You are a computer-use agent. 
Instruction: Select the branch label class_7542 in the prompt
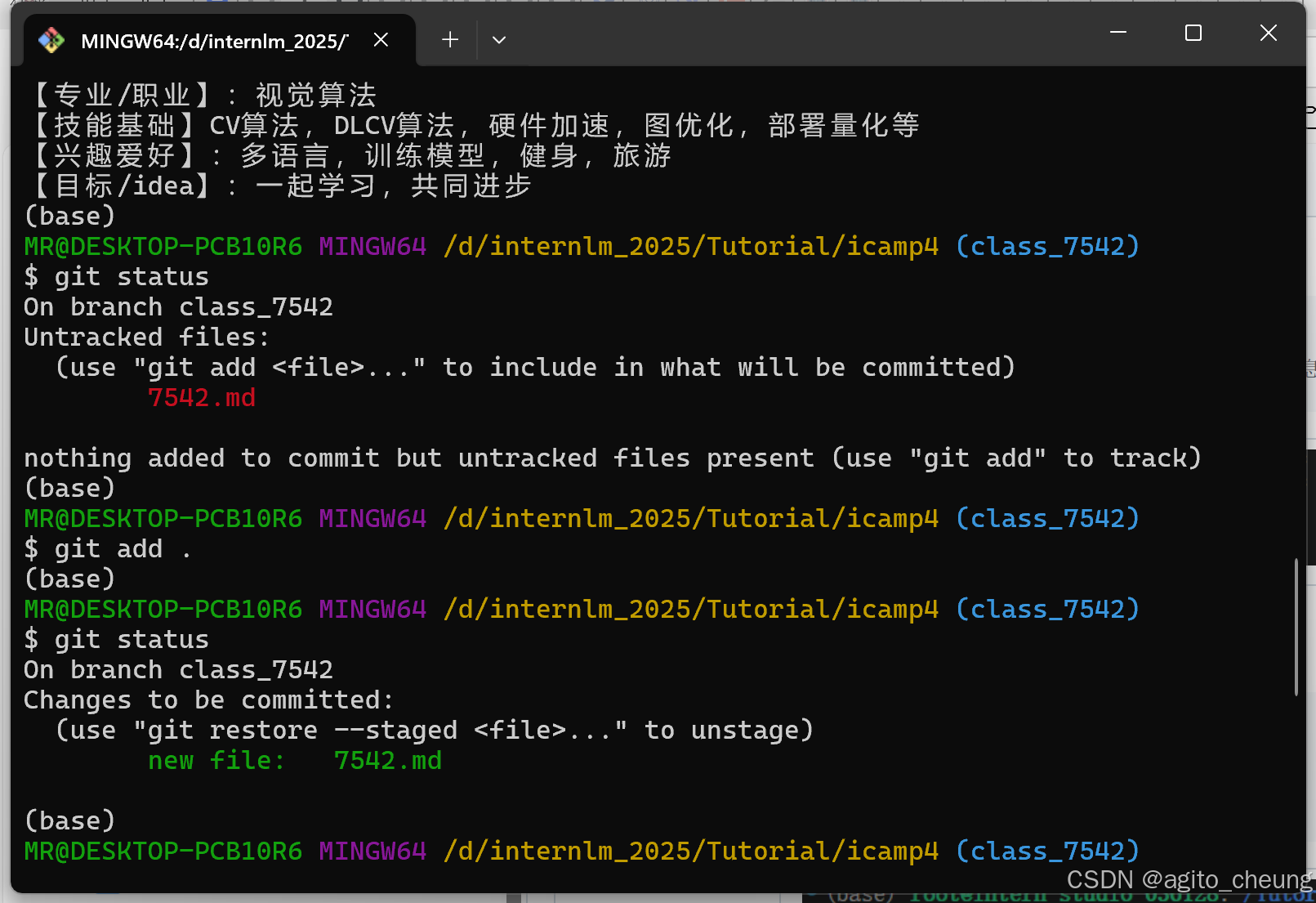pos(1046,246)
